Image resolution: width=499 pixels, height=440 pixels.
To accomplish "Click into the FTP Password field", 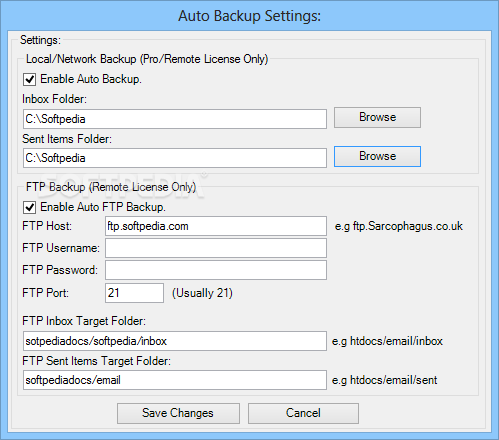I will pos(216,270).
